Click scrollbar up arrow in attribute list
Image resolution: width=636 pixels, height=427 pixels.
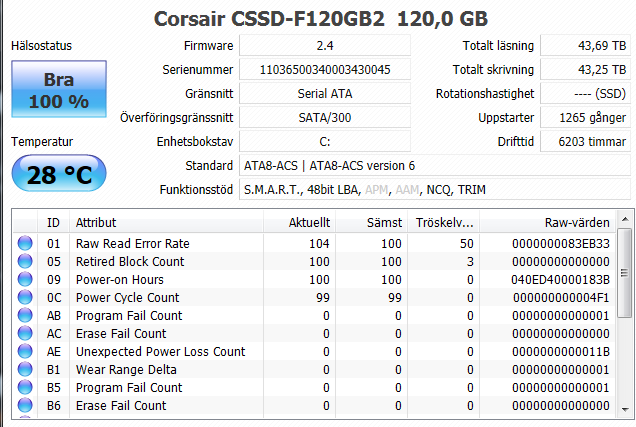click(625, 221)
